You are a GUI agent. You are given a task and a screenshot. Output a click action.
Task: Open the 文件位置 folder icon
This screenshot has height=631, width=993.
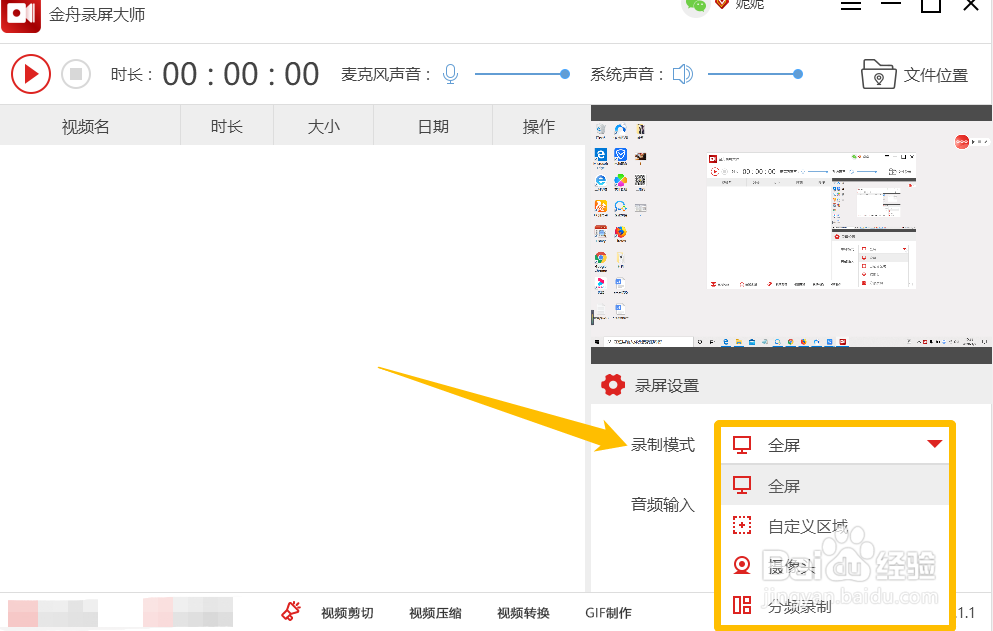(x=878, y=74)
